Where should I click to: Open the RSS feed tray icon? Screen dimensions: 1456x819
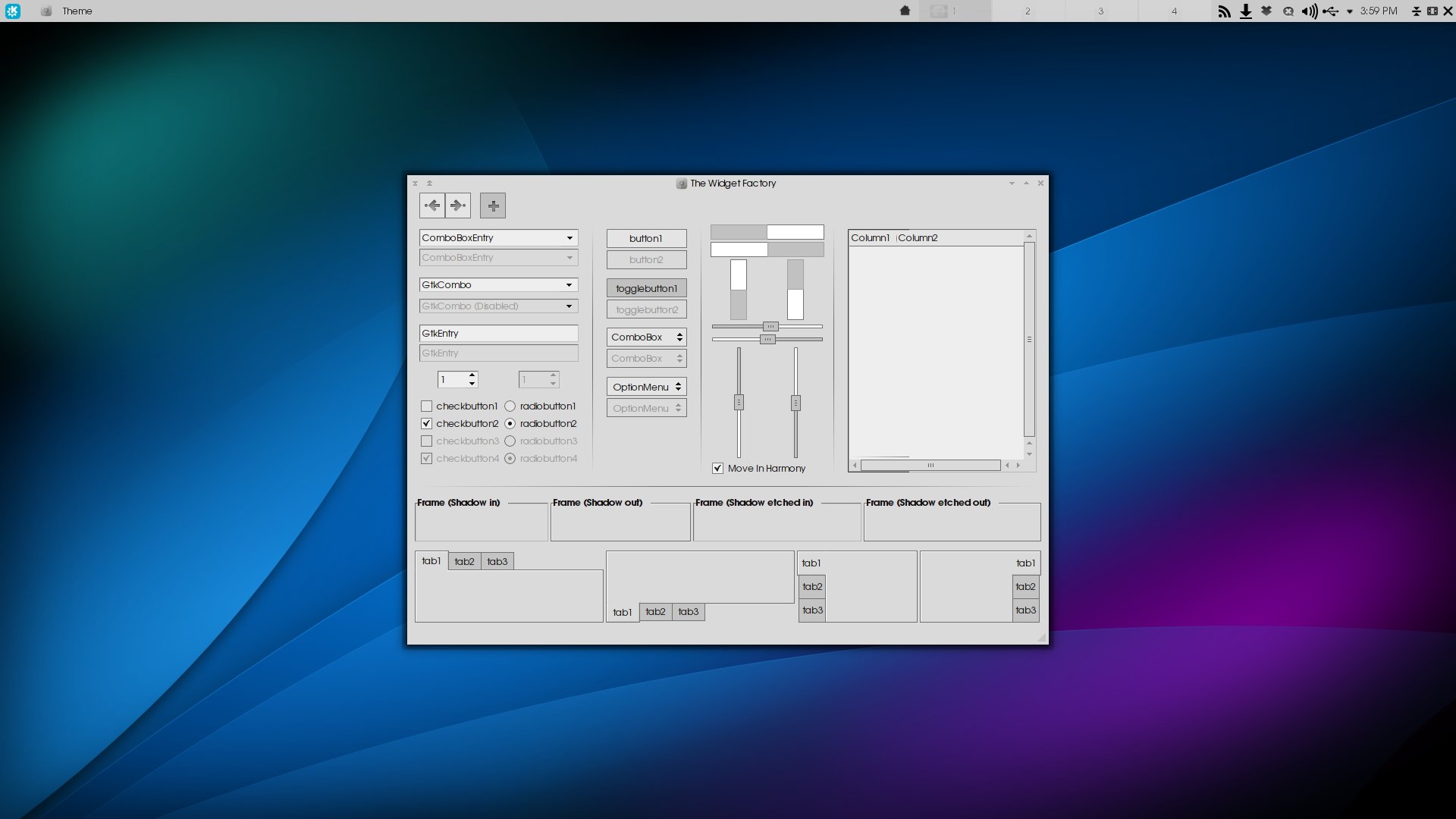coord(1224,11)
